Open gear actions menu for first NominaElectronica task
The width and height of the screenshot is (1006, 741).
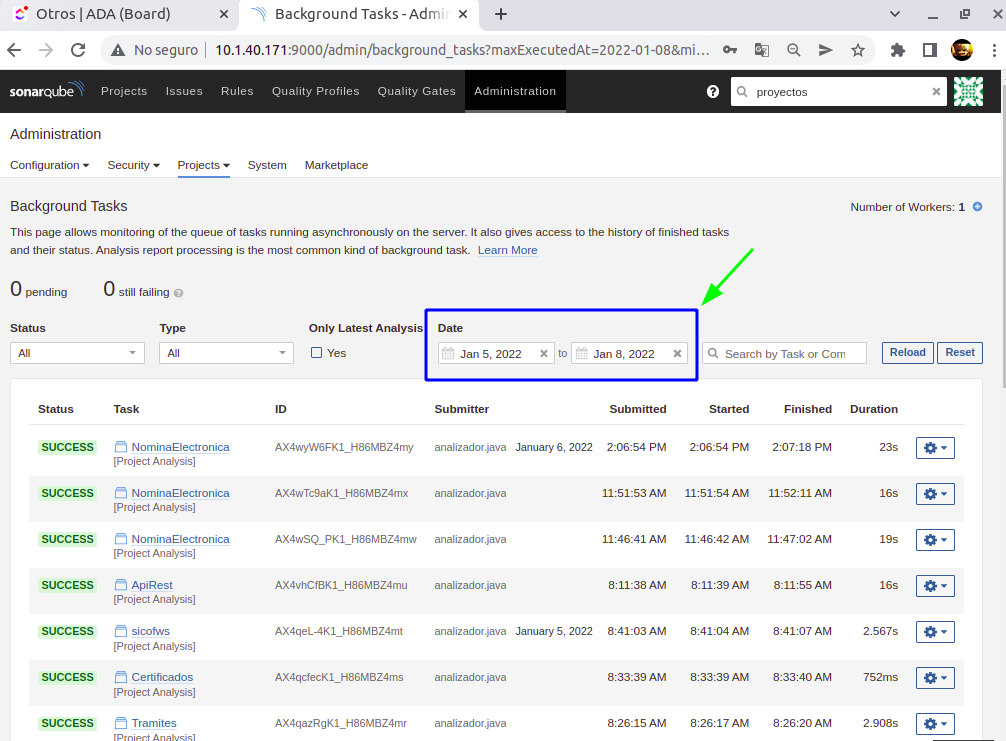tap(935, 448)
